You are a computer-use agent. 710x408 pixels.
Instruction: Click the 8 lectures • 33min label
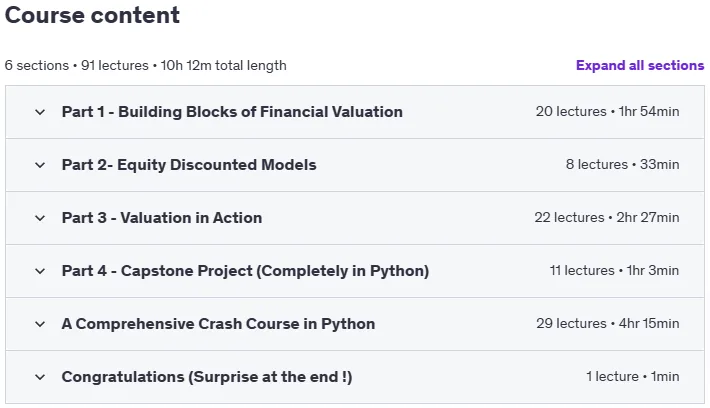[622, 164]
